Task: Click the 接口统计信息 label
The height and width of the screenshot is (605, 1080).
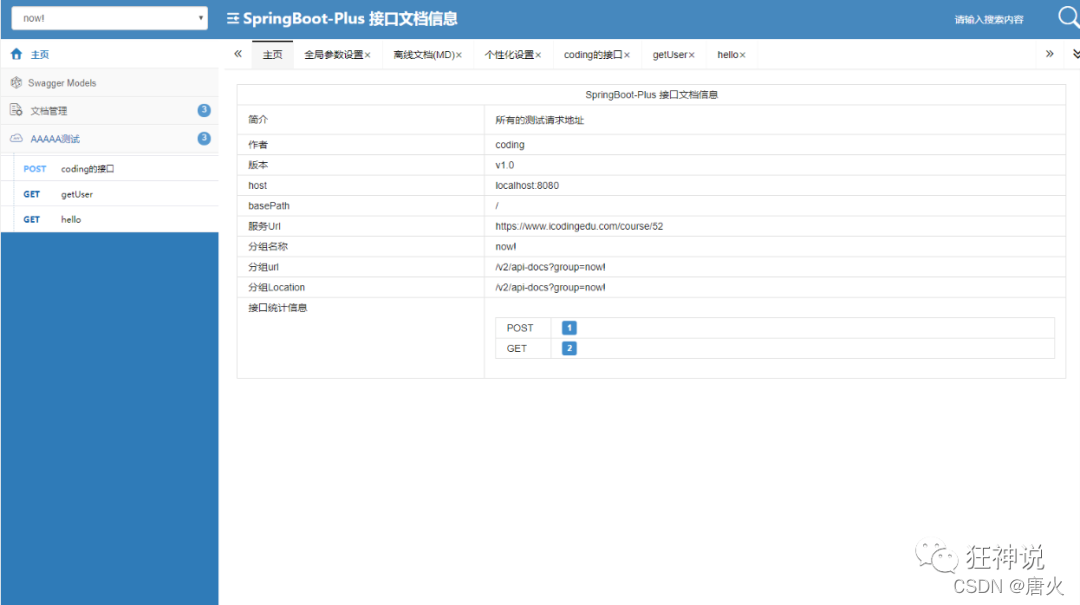Action: [x=278, y=308]
